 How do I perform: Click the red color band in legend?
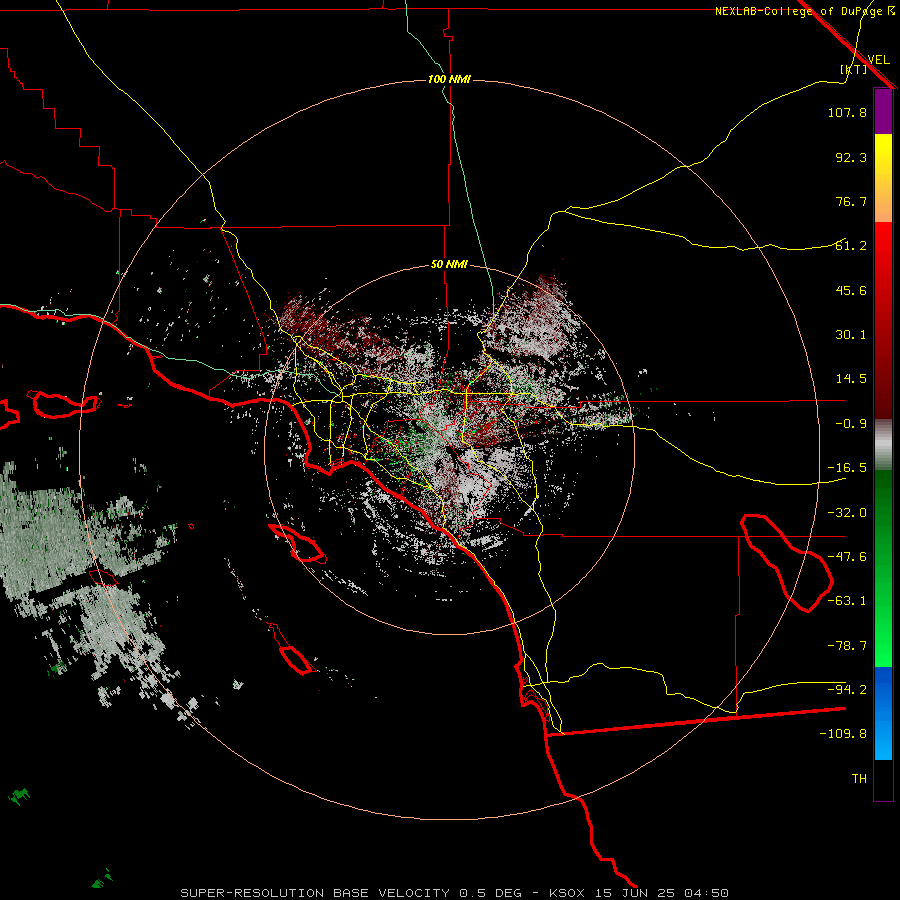[x=883, y=320]
